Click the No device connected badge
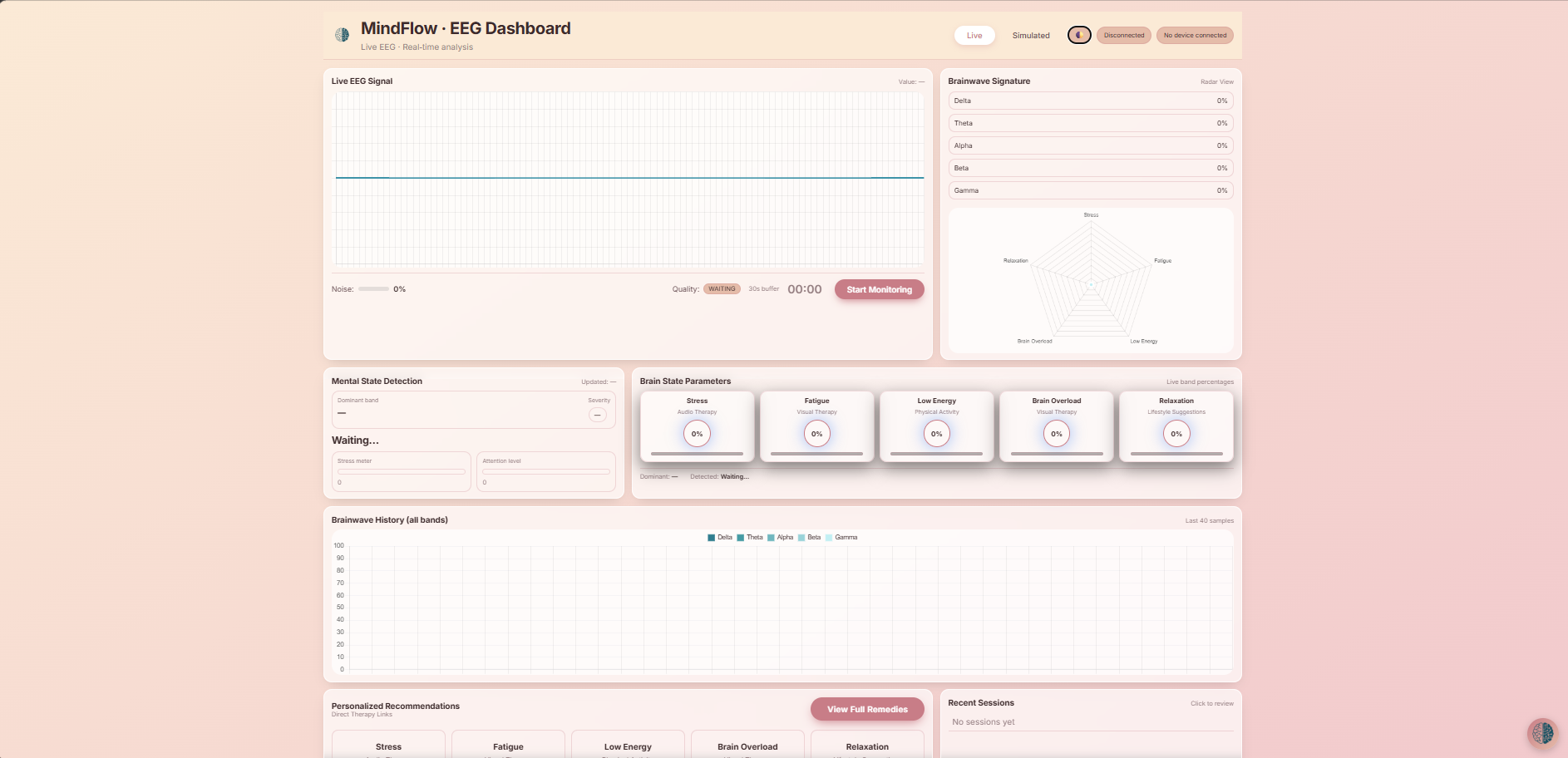This screenshot has width=1568, height=758. (x=1195, y=35)
